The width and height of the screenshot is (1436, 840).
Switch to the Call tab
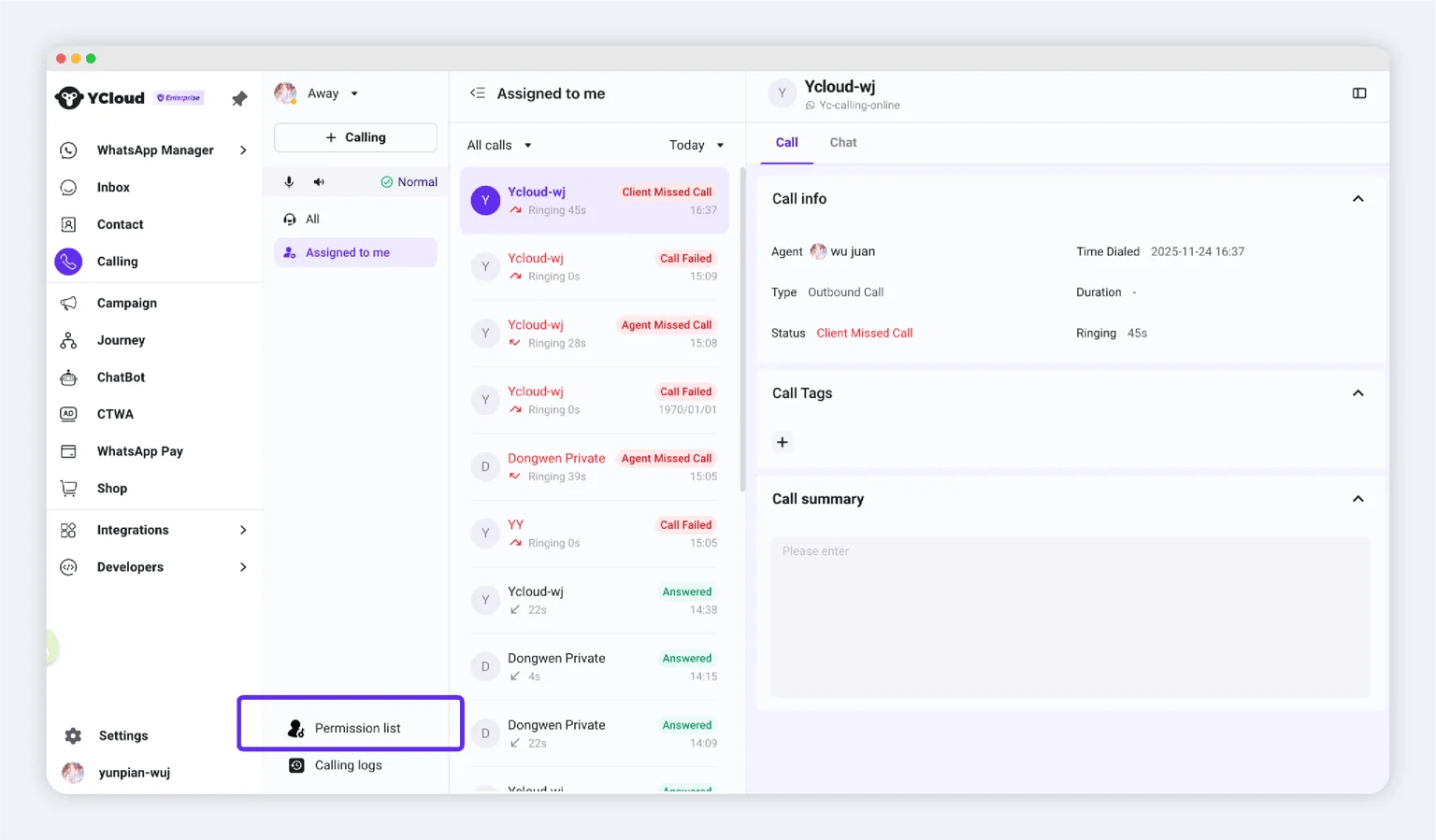[786, 142]
